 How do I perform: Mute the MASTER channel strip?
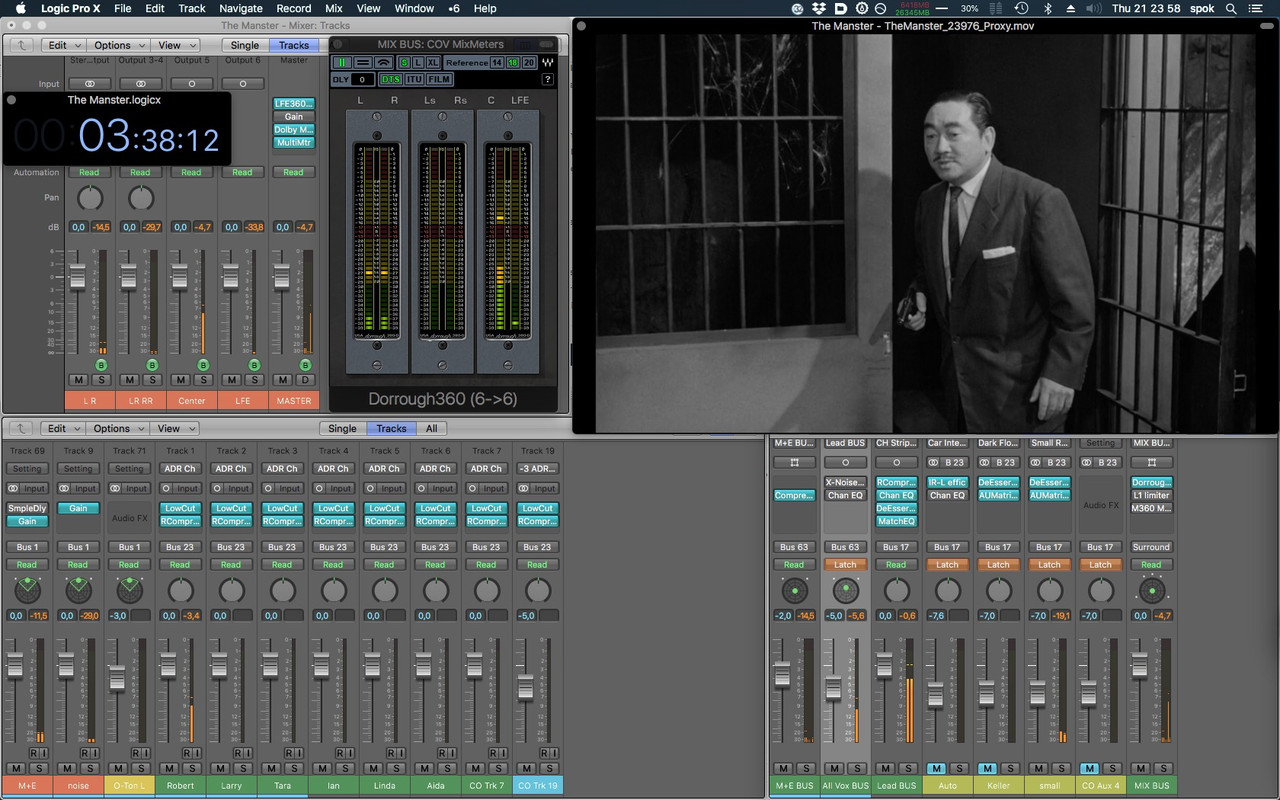coord(283,380)
